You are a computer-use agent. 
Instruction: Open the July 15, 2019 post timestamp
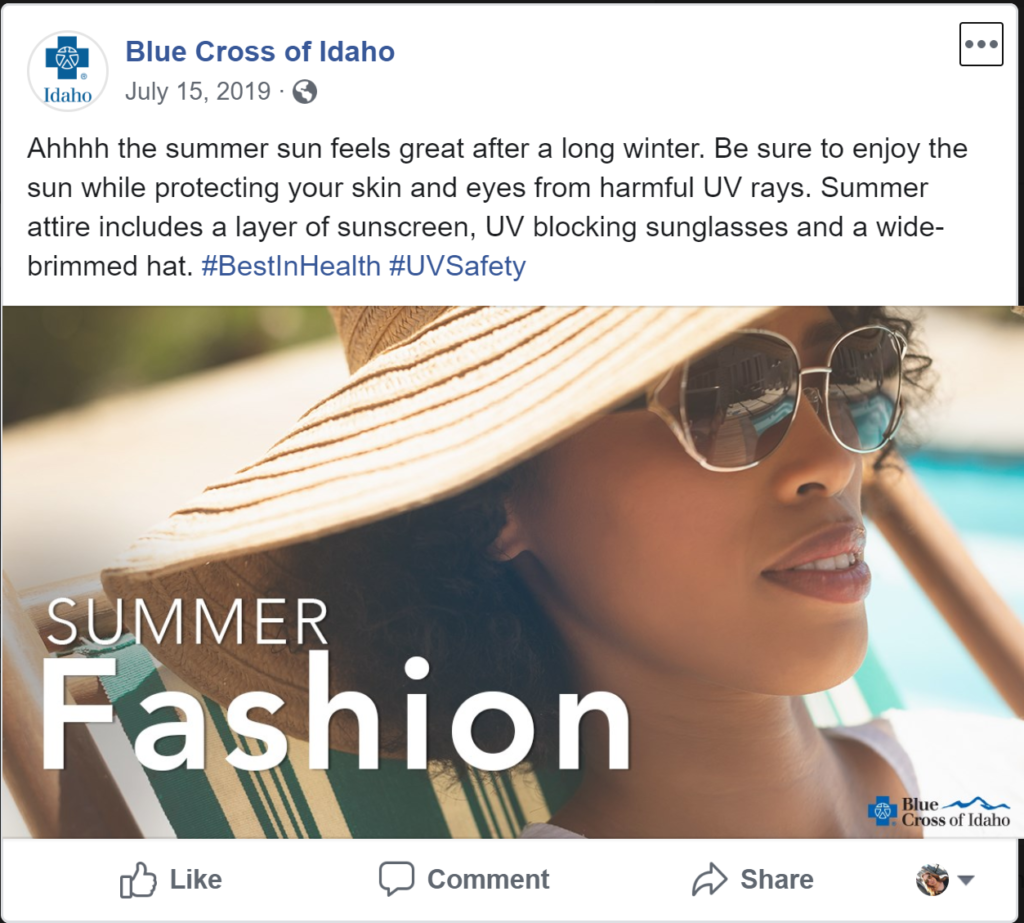[198, 92]
